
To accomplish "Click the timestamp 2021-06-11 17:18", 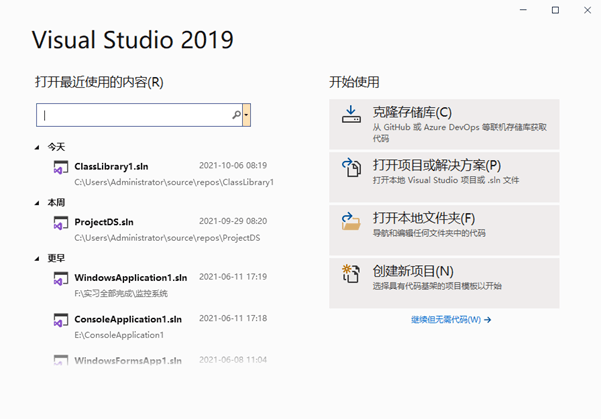I will tap(233, 318).
